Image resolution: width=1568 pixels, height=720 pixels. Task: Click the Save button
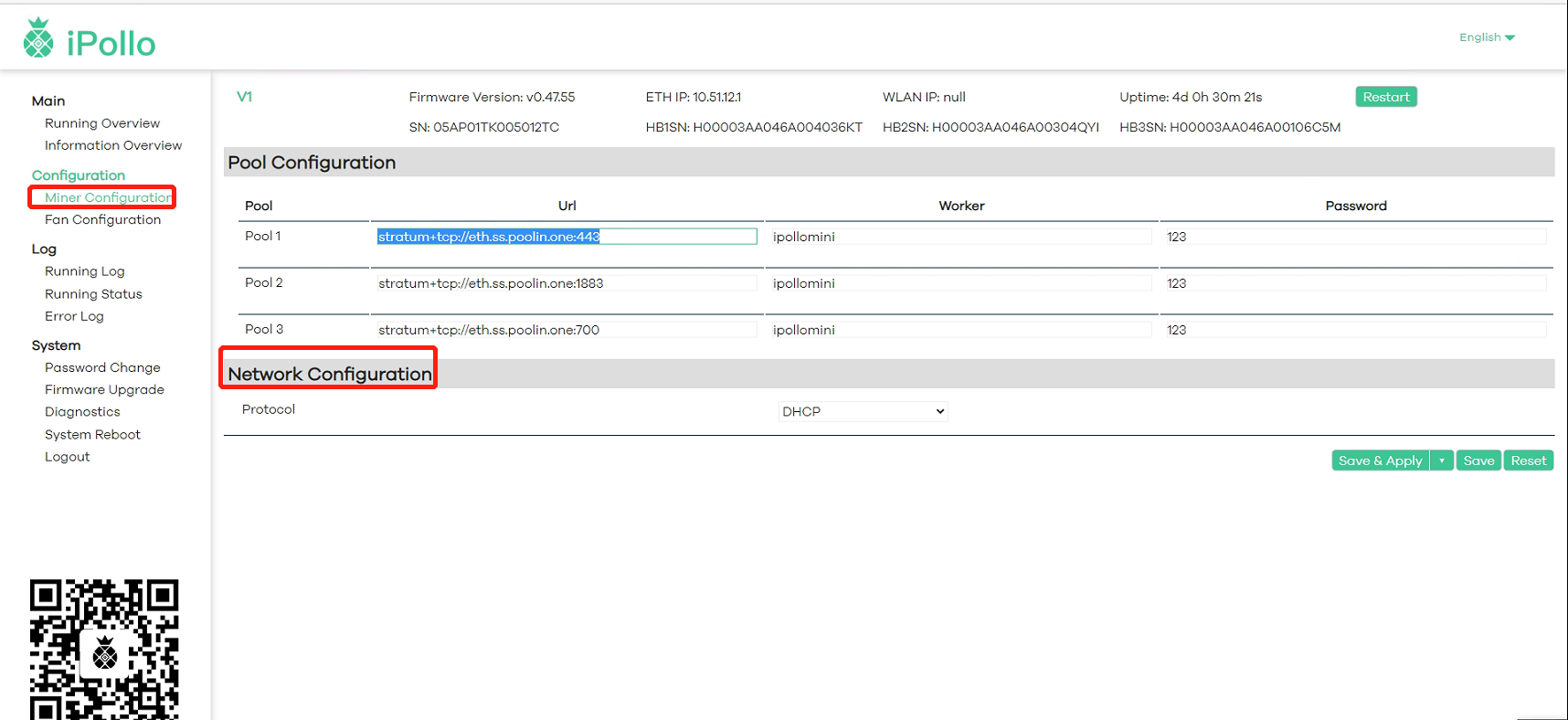tap(1478, 461)
